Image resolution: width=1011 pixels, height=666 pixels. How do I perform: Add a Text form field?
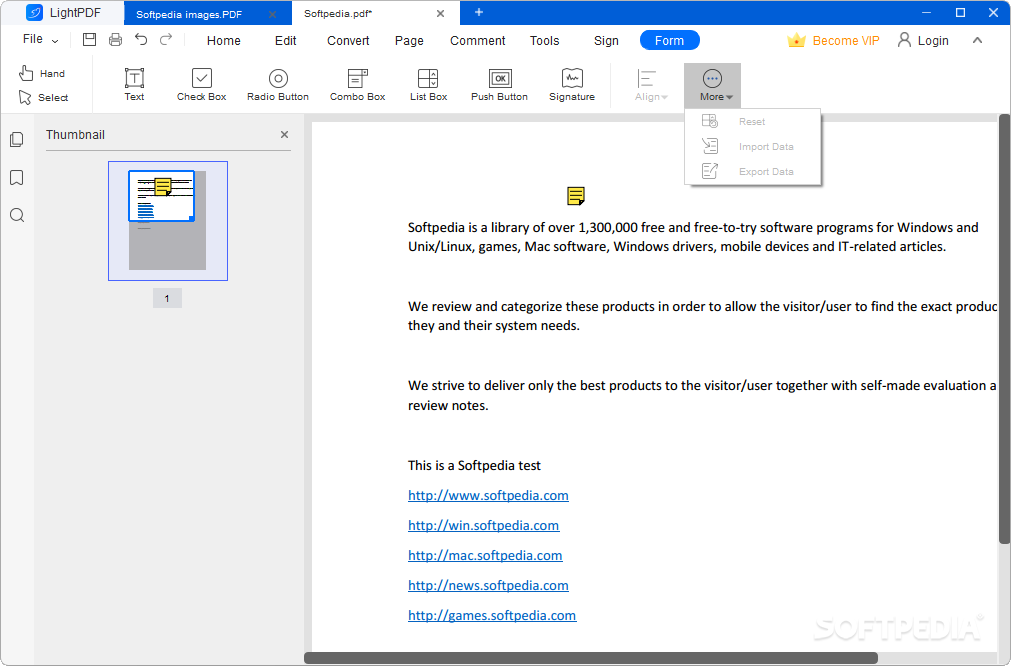(x=134, y=84)
